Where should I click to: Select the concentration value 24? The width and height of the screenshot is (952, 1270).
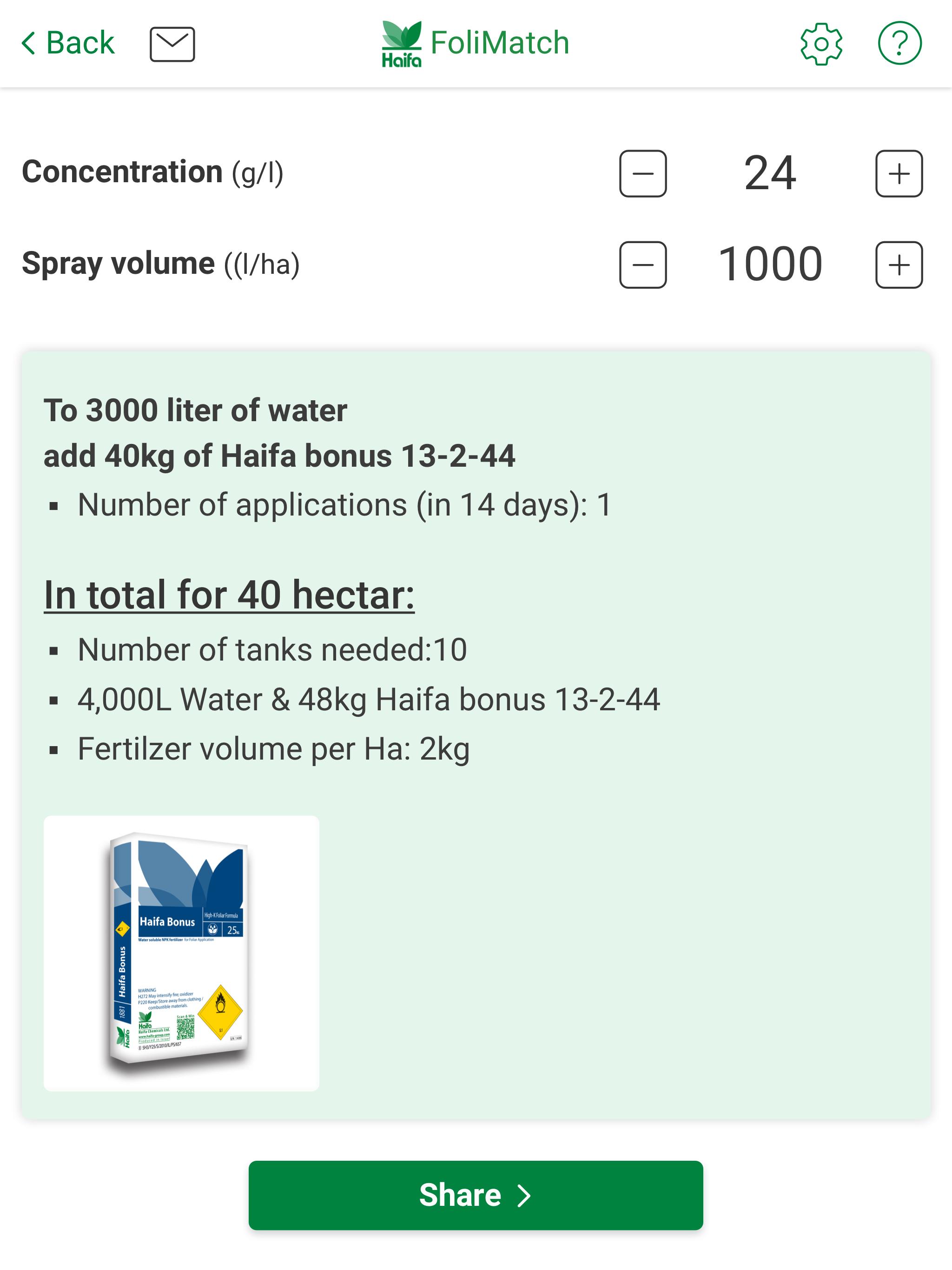click(x=770, y=173)
